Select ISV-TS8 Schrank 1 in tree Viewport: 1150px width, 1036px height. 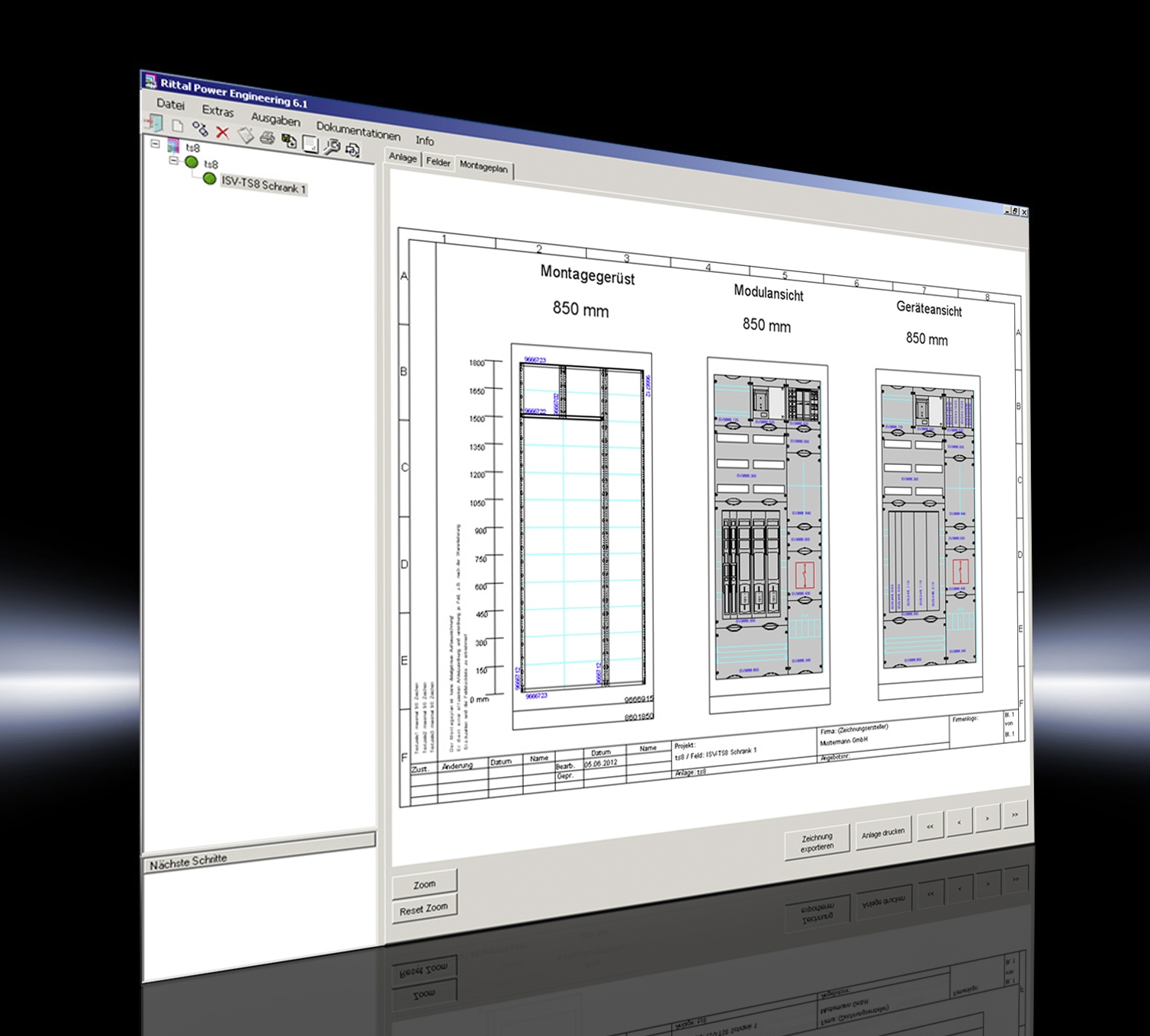(x=263, y=185)
